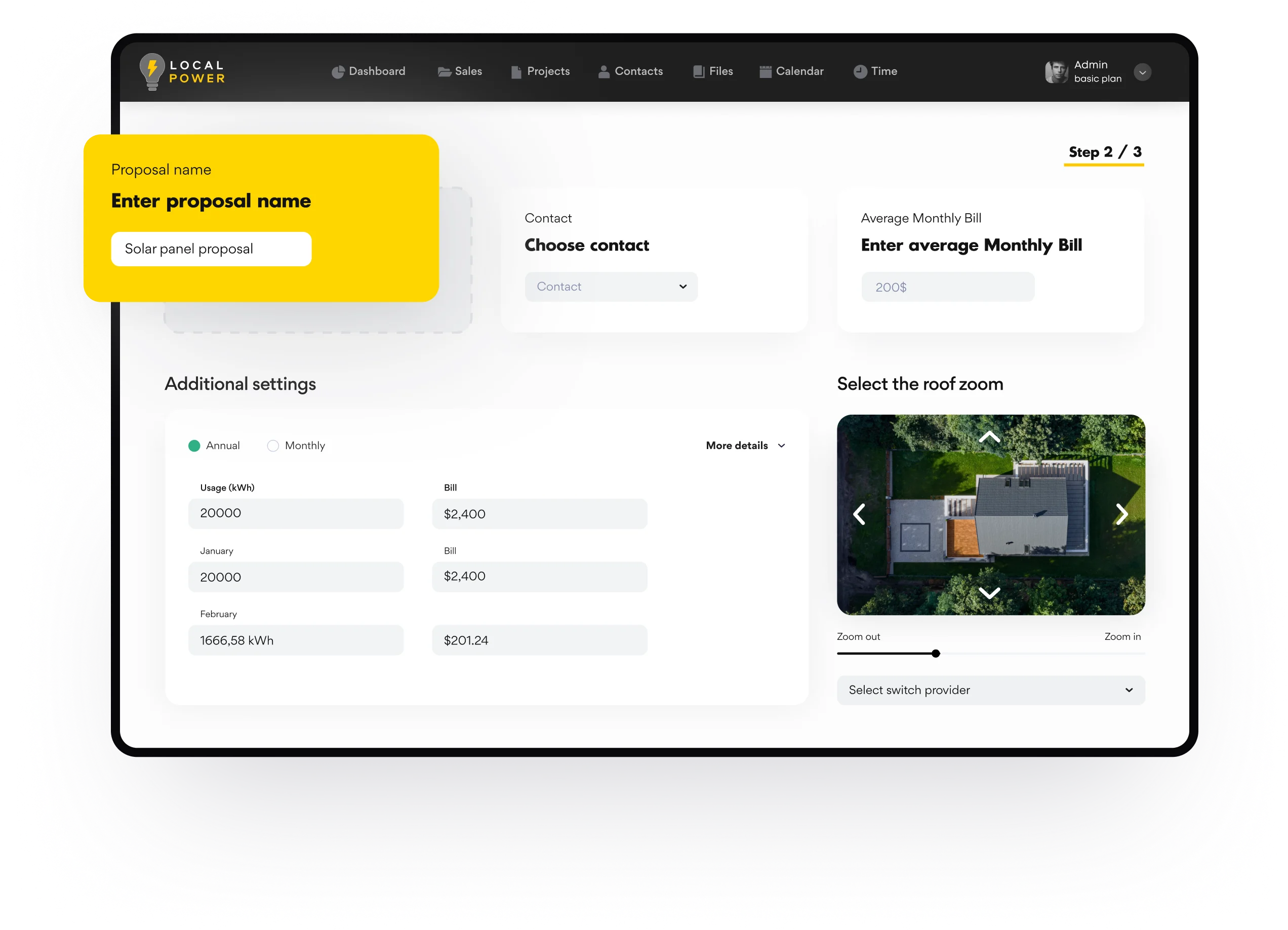This screenshot has height=930, width=1288.
Task: Pan roof image down with arrow
Action: tap(989, 593)
